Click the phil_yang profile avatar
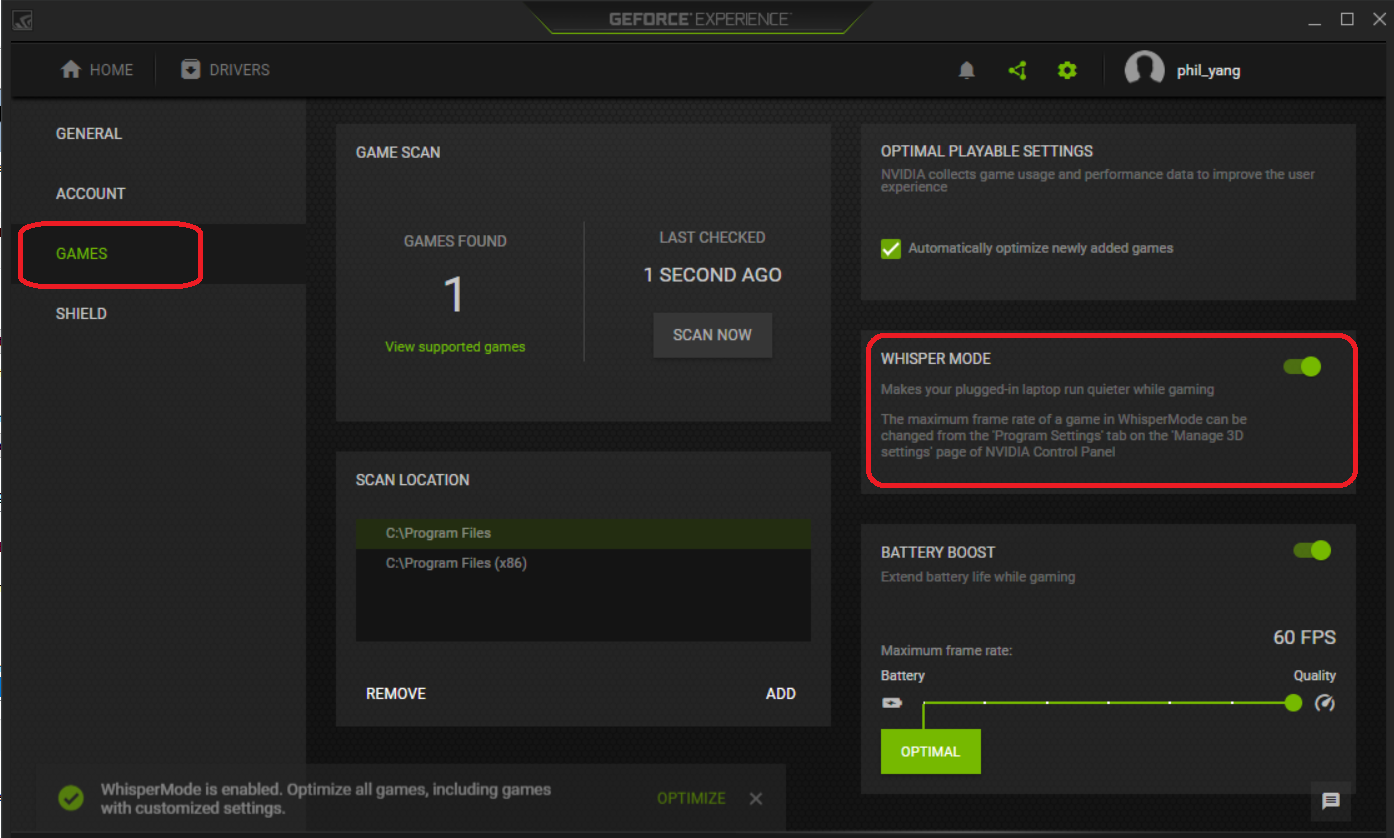Viewport: 1394px width, 838px height. click(1144, 70)
